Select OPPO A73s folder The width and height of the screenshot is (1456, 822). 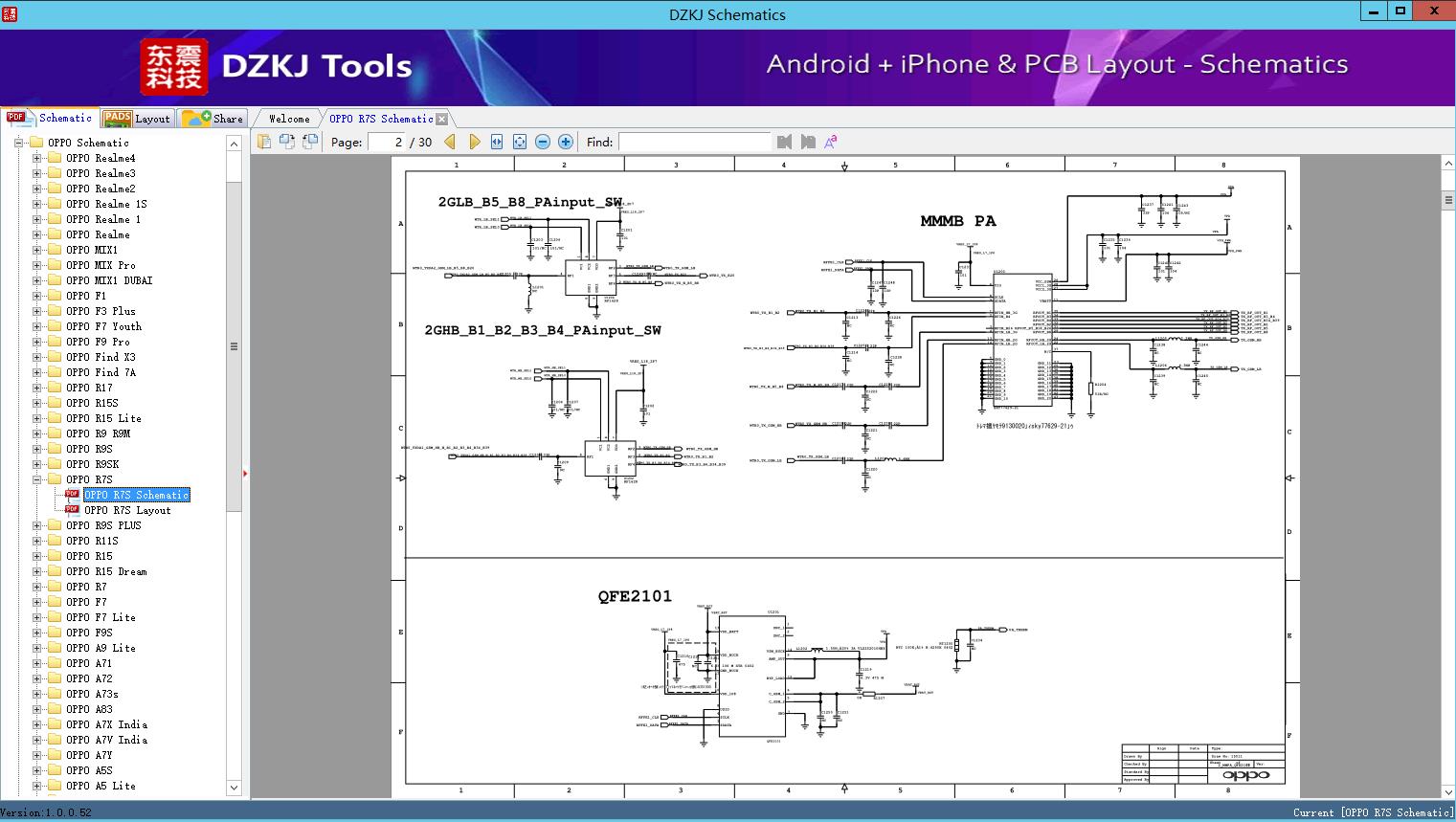click(92, 694)
